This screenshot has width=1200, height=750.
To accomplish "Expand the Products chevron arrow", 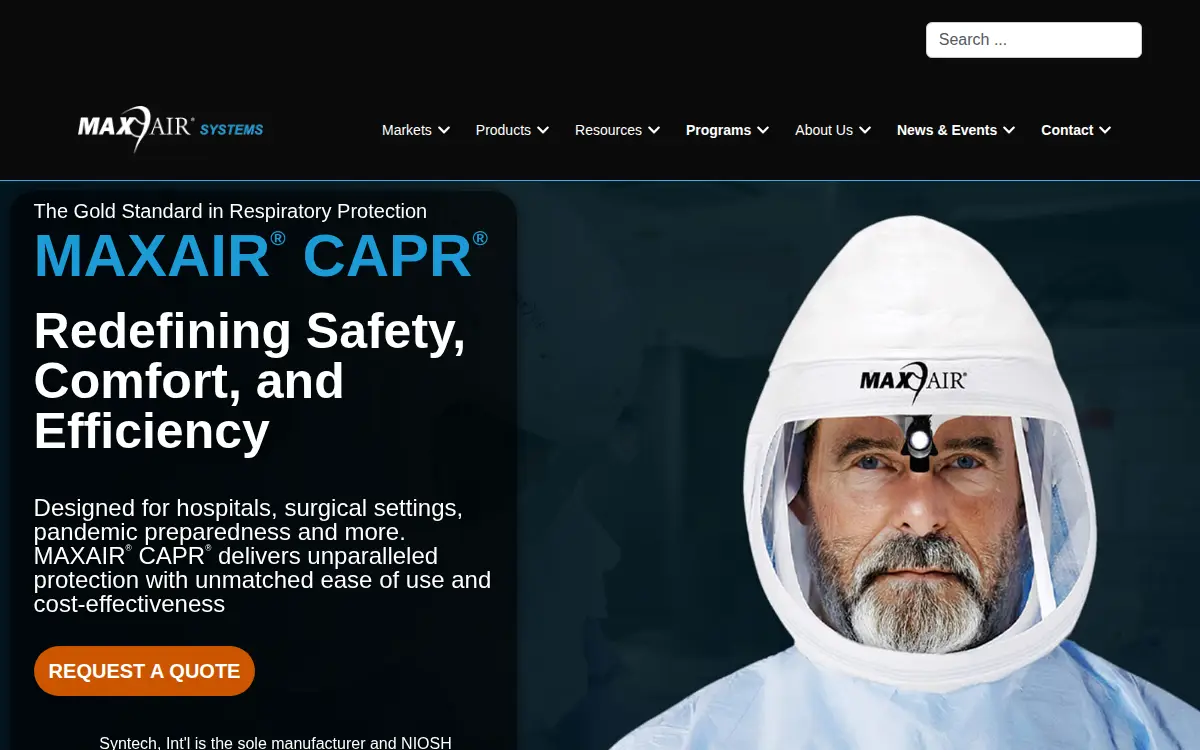I will 543,130.
